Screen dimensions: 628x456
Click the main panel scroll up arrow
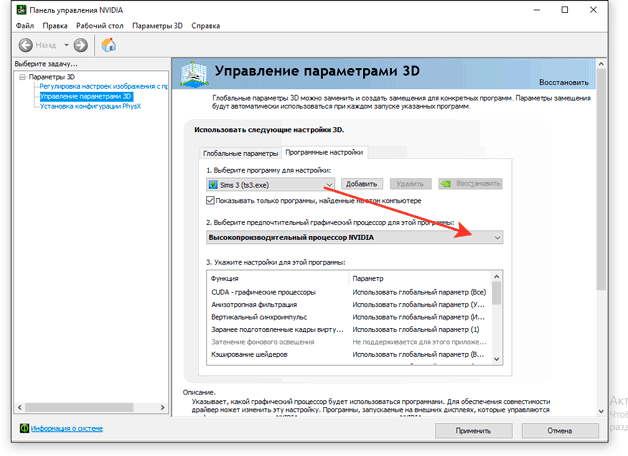[601, 64]
